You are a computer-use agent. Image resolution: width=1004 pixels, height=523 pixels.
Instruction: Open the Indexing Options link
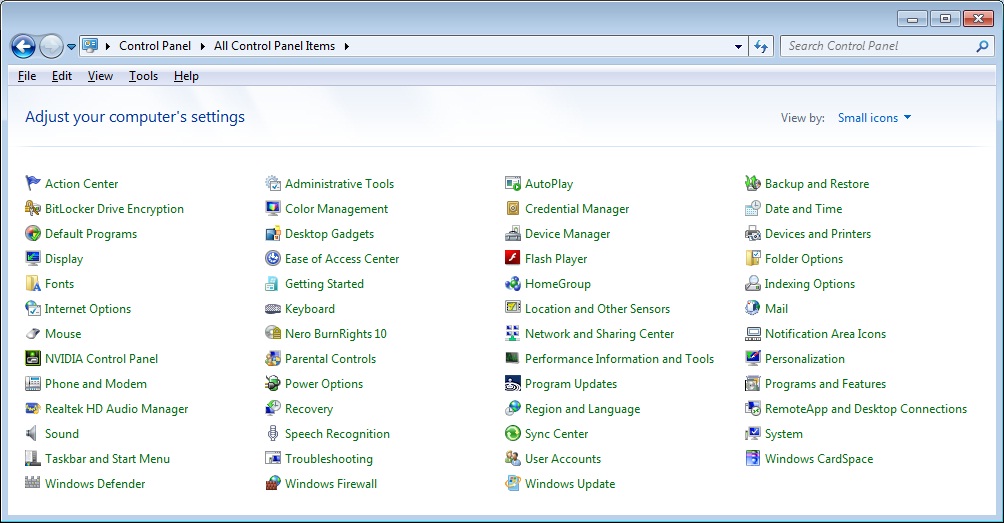[x=809, y=284]
